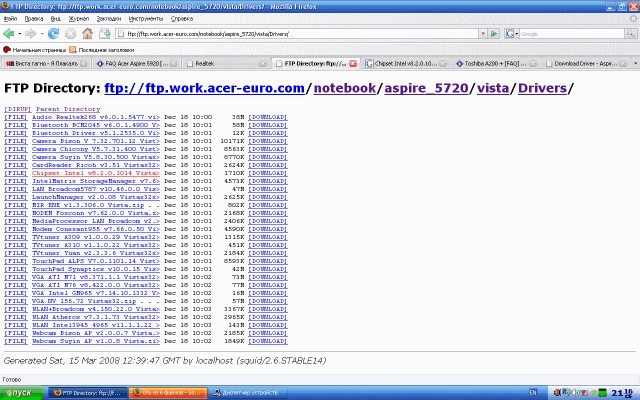Click DOWNLOAD for the VGA Intel GM965 row
The height and width of the screenshot is (400, 640).
pos(268,293)
